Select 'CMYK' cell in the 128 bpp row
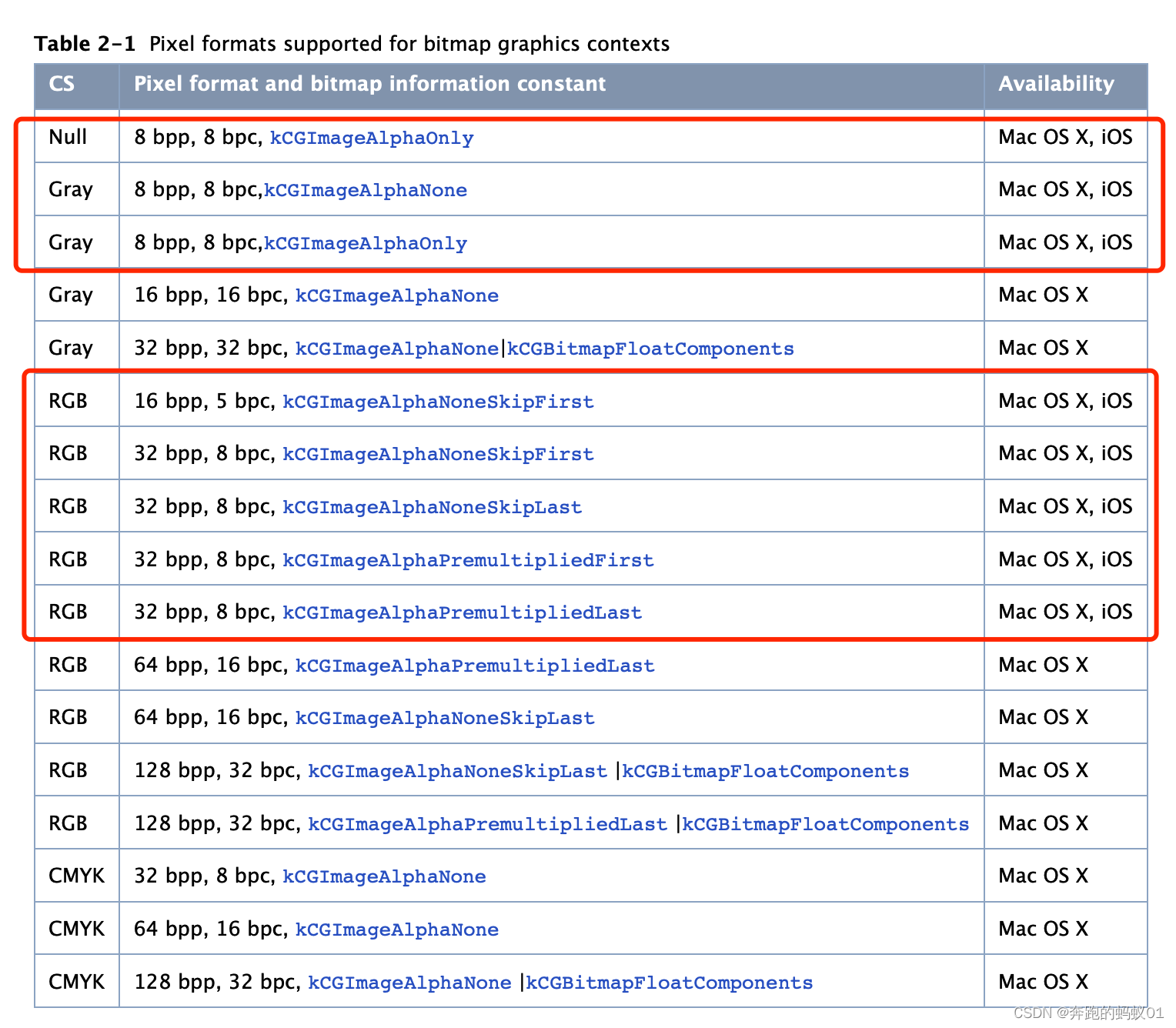Viewport: 1176px width, 1028px height. (x=76, y=982)
